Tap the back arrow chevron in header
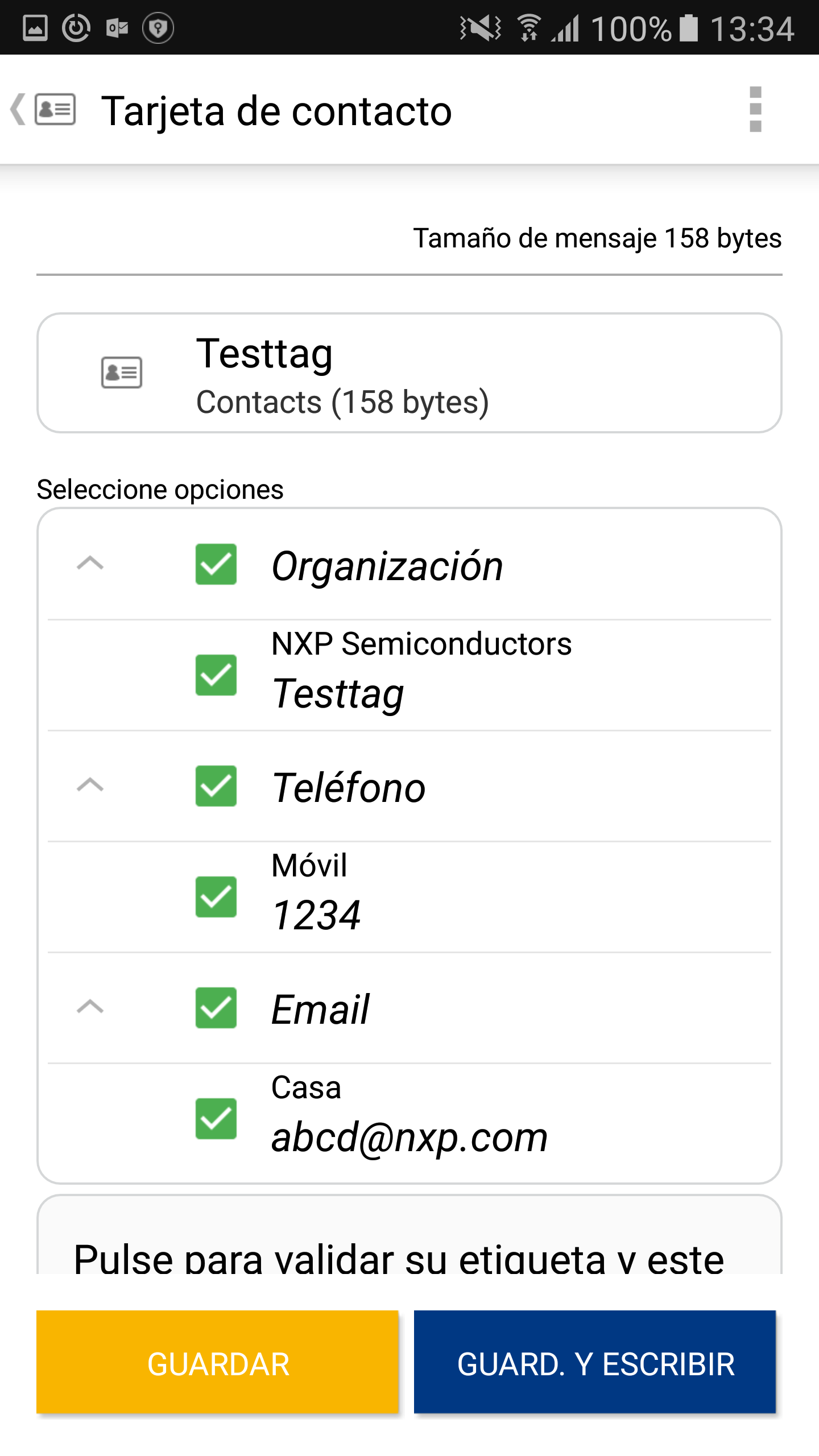This screenshot has height=1456, width=819. coord(18,109)
